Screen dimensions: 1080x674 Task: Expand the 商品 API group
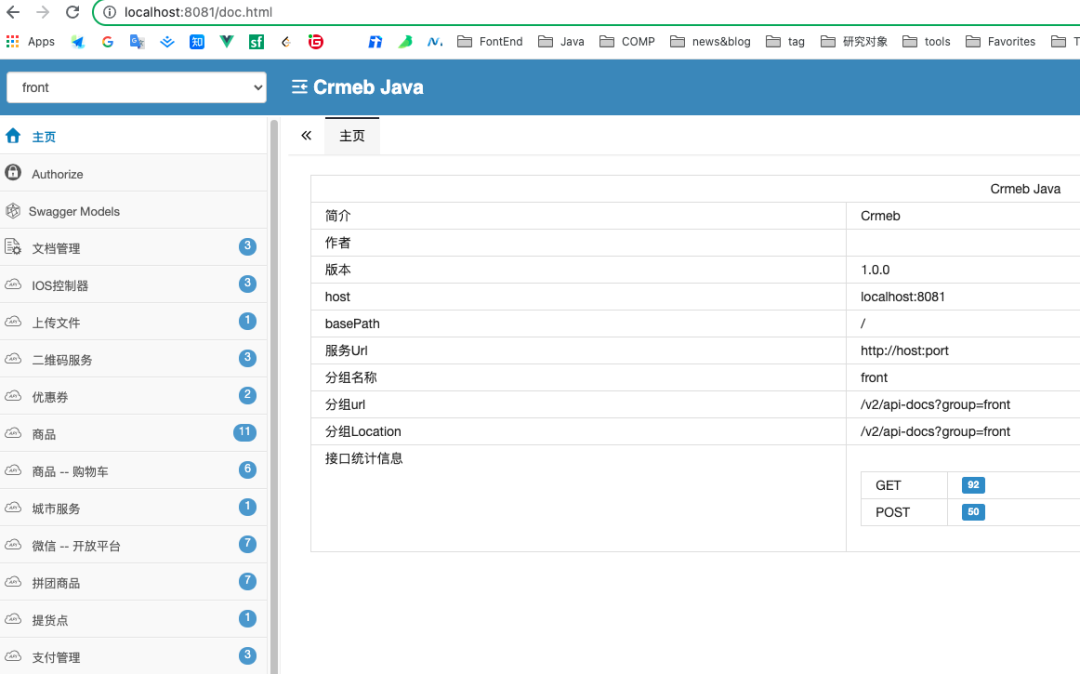tap(44, 434)
